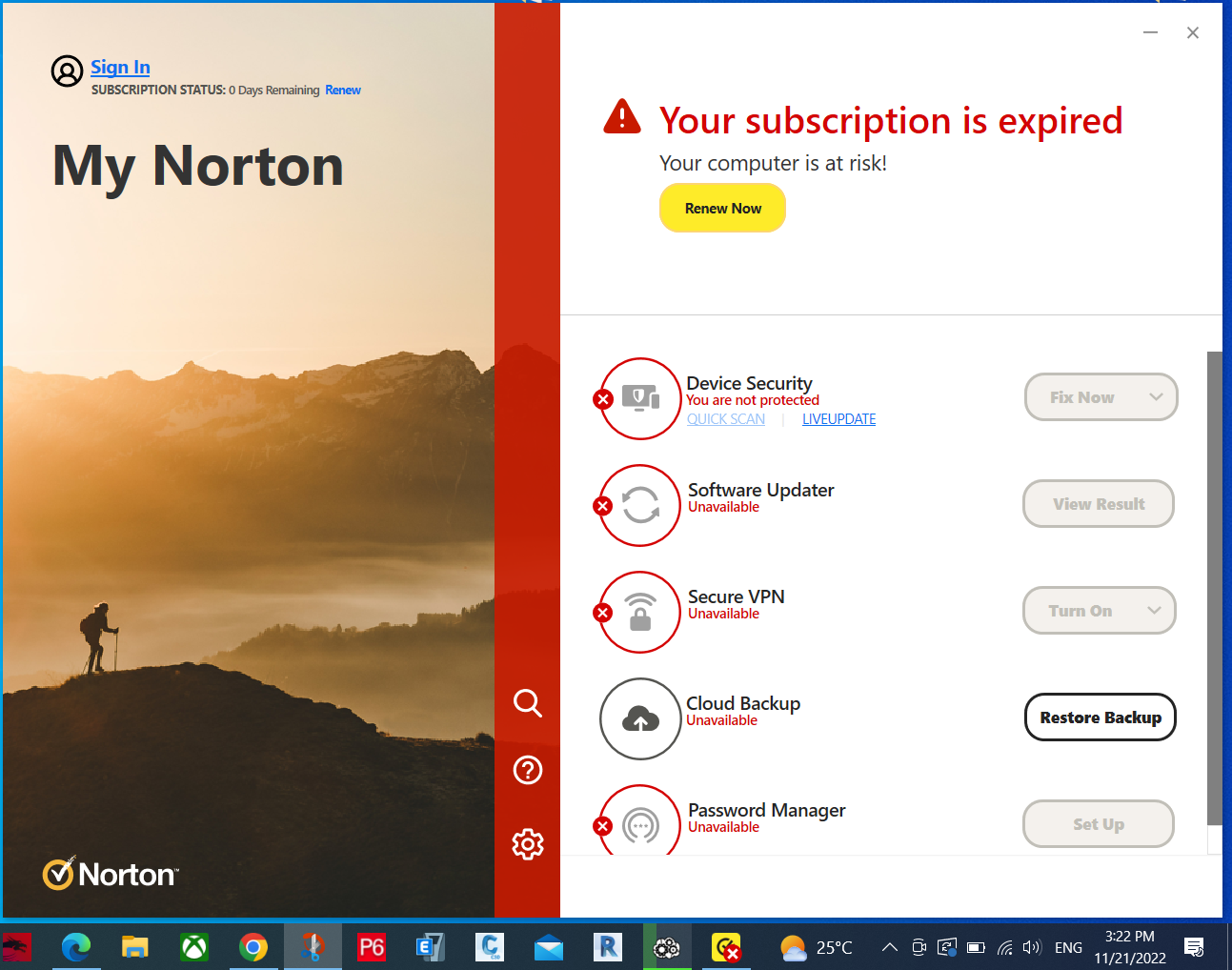The width and height of the screenshot is (1232, 970).
Task: Click 'Your subscription is expired' heading
Action: point(891,121)
